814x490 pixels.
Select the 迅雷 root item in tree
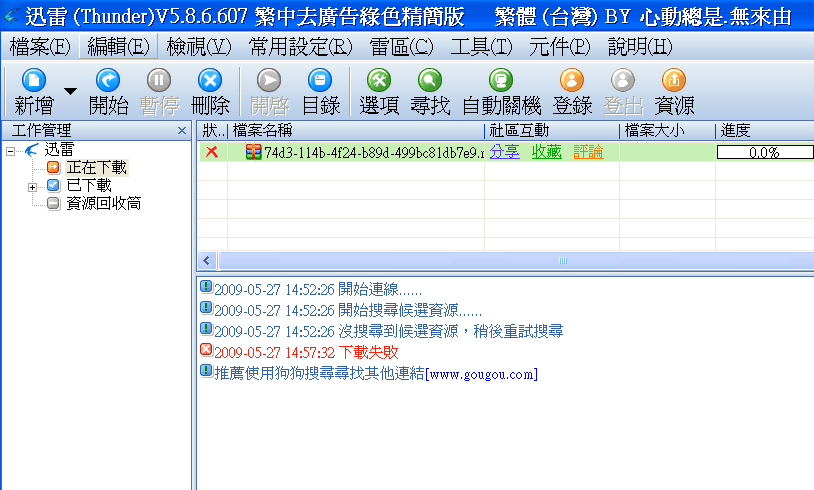point(59,149)
